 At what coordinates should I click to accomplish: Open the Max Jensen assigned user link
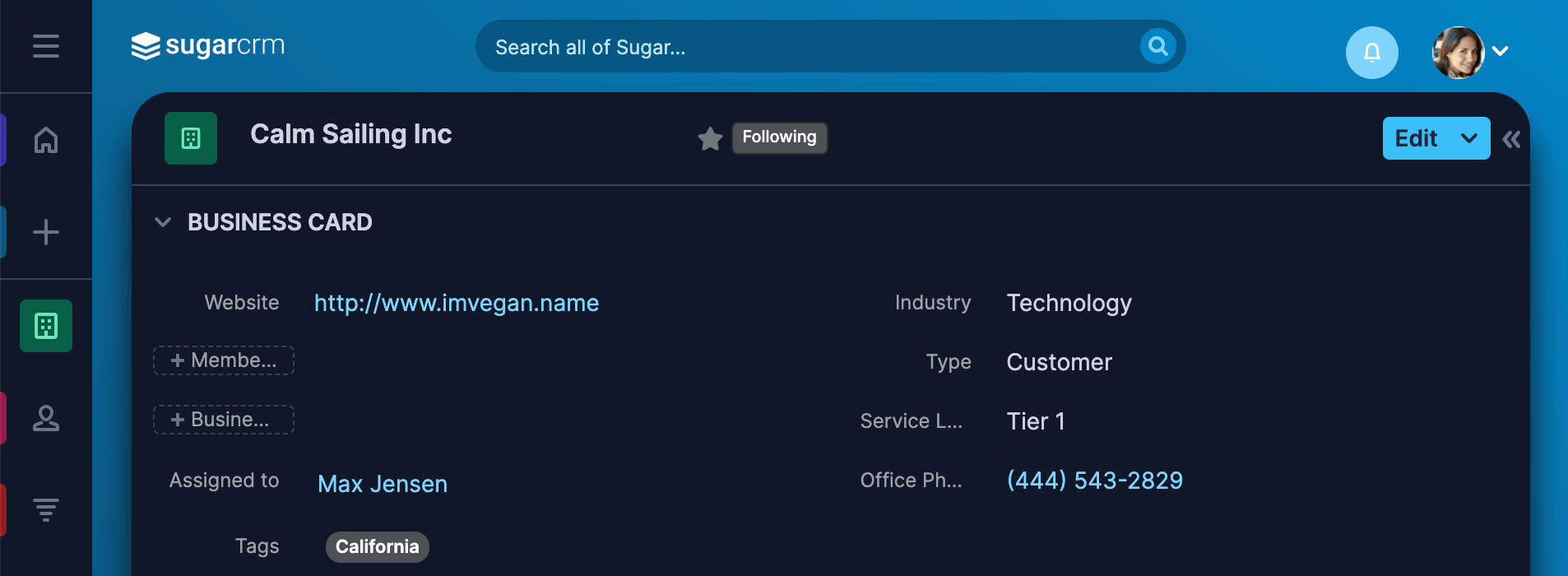pos(383,484)
